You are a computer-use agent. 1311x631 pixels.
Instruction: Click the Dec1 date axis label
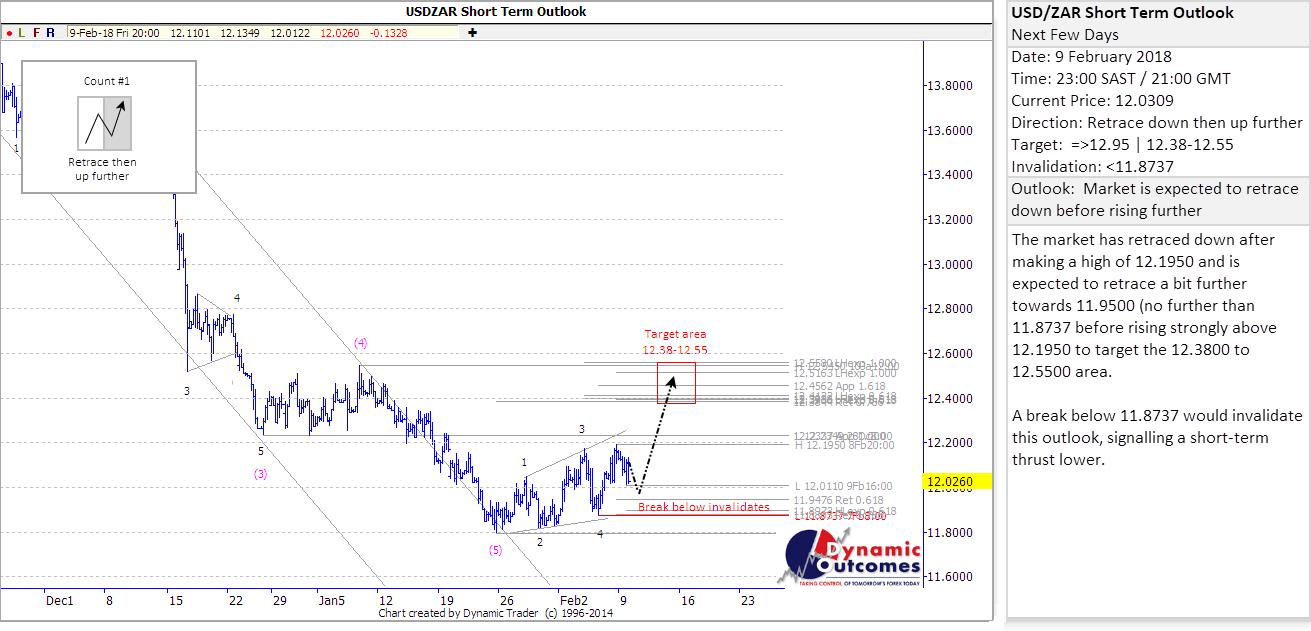[x=60, y=601]
